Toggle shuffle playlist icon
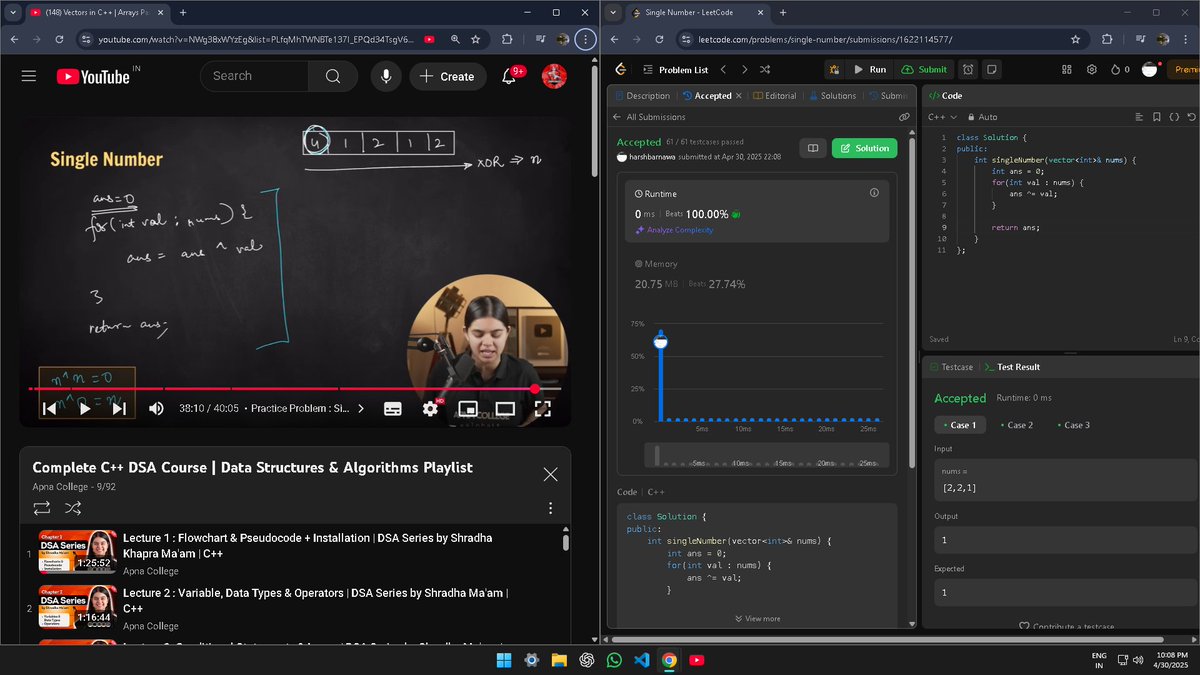Viewport: 1200px width, 675px height. 73,508
